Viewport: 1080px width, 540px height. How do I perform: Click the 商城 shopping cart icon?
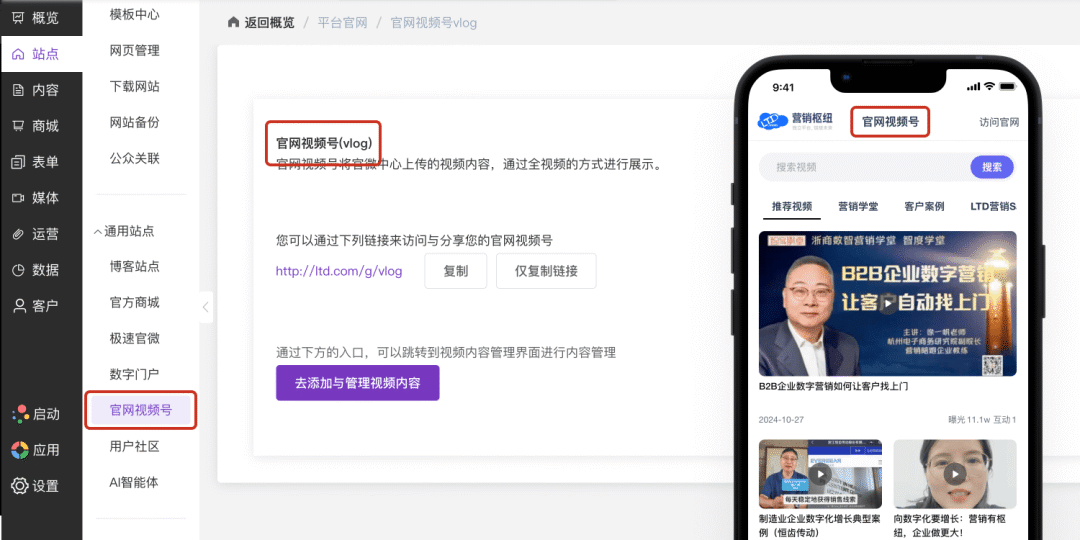point(19,126)
